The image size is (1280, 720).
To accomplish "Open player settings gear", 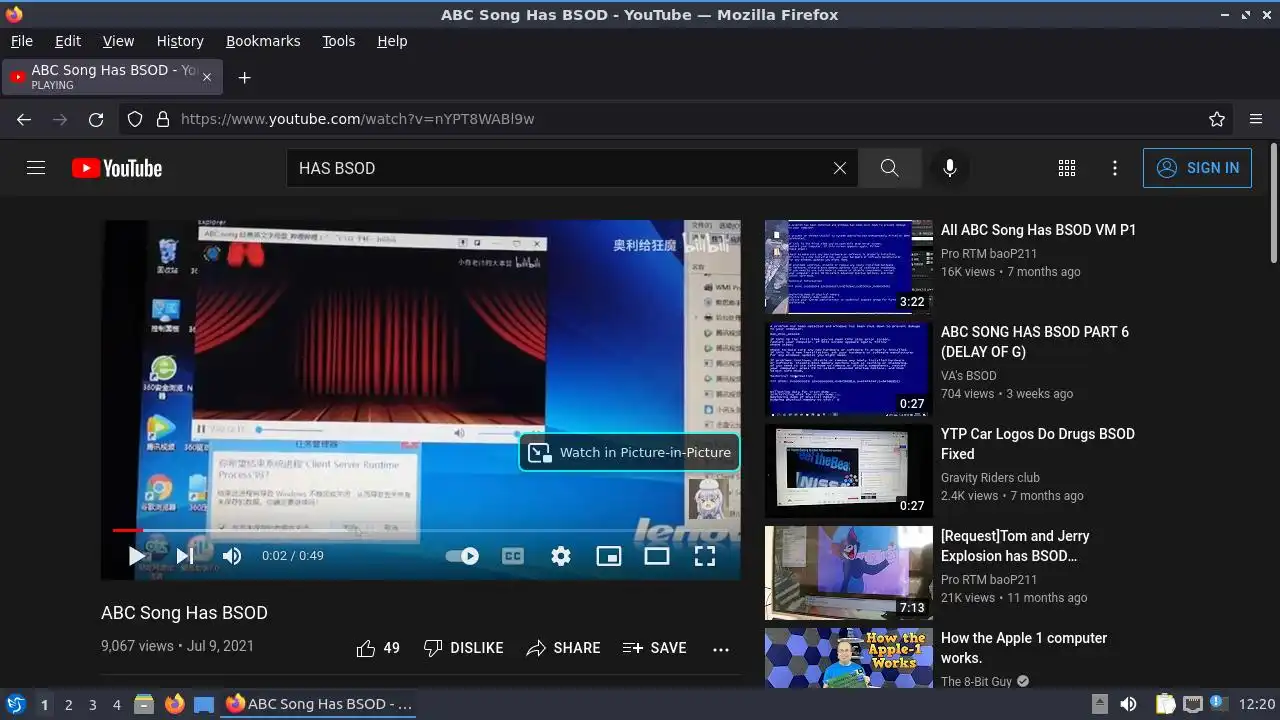I will pyautogui.click(x=561, y=556).
